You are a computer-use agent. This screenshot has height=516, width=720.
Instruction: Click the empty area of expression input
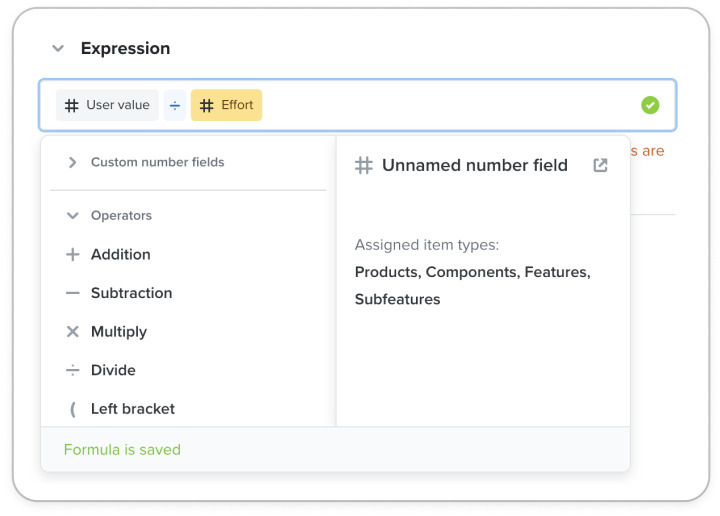click(450, 105)
